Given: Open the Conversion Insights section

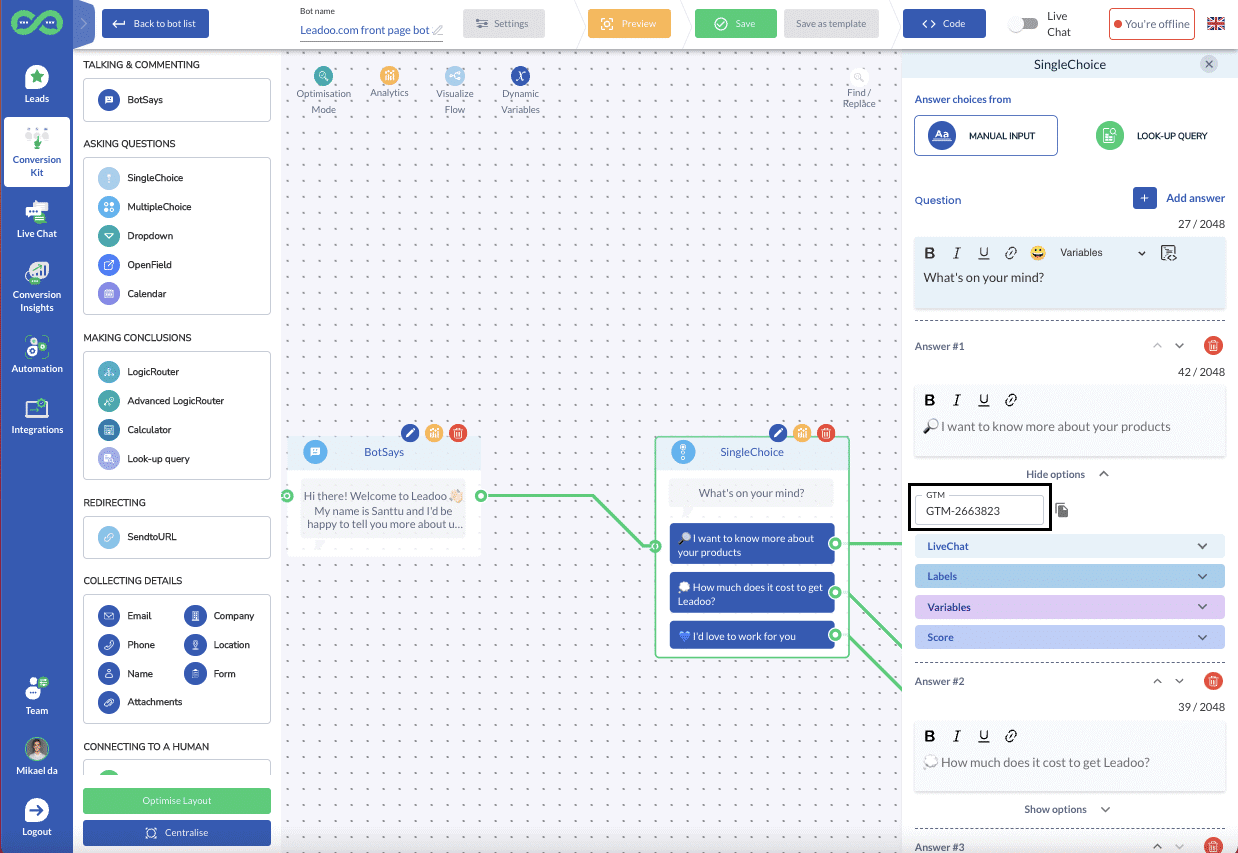Looking at the screenshot, I should click(x=37, y=284).
